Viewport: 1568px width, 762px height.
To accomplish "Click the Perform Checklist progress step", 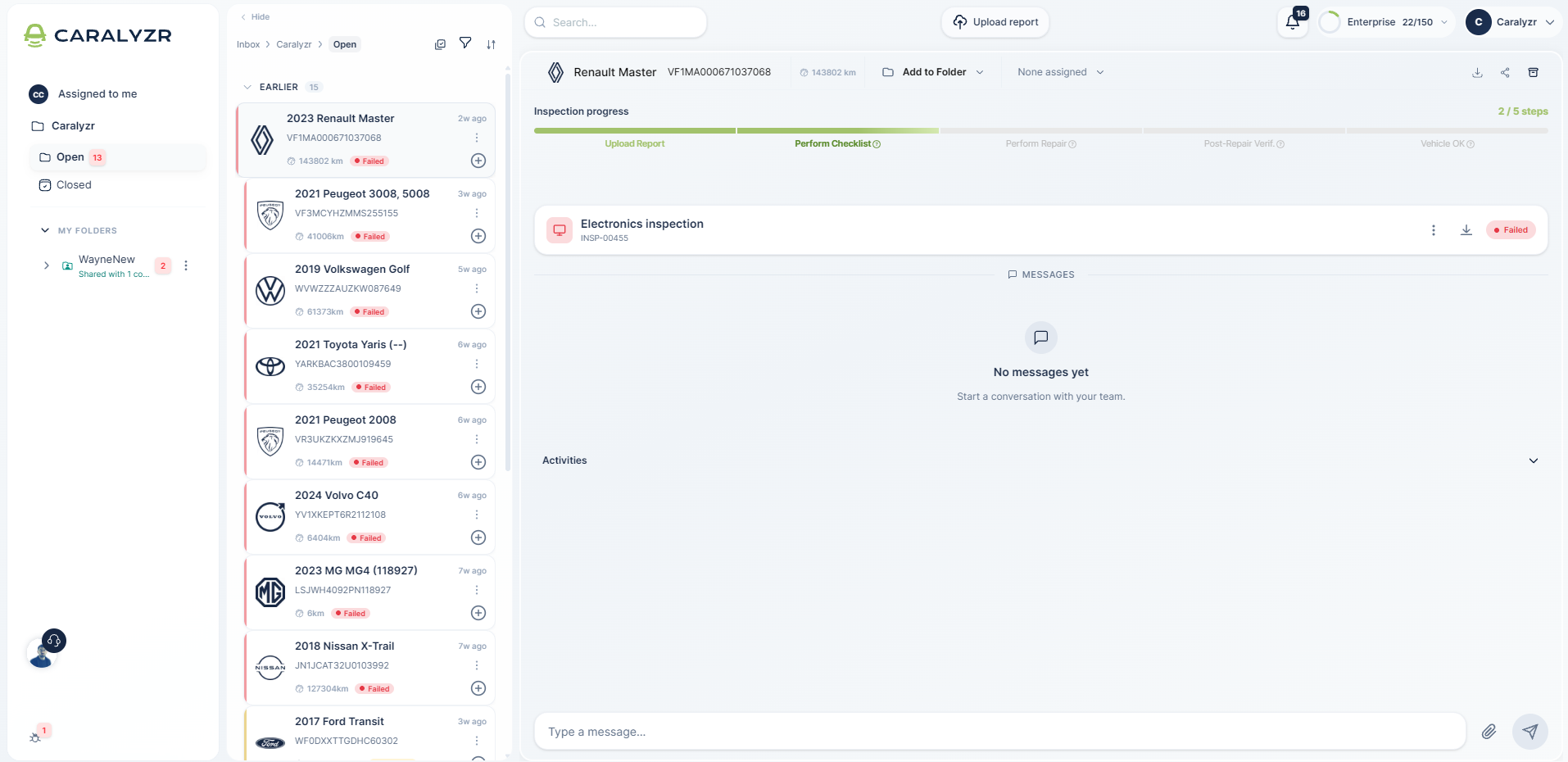I will point(837,143).
